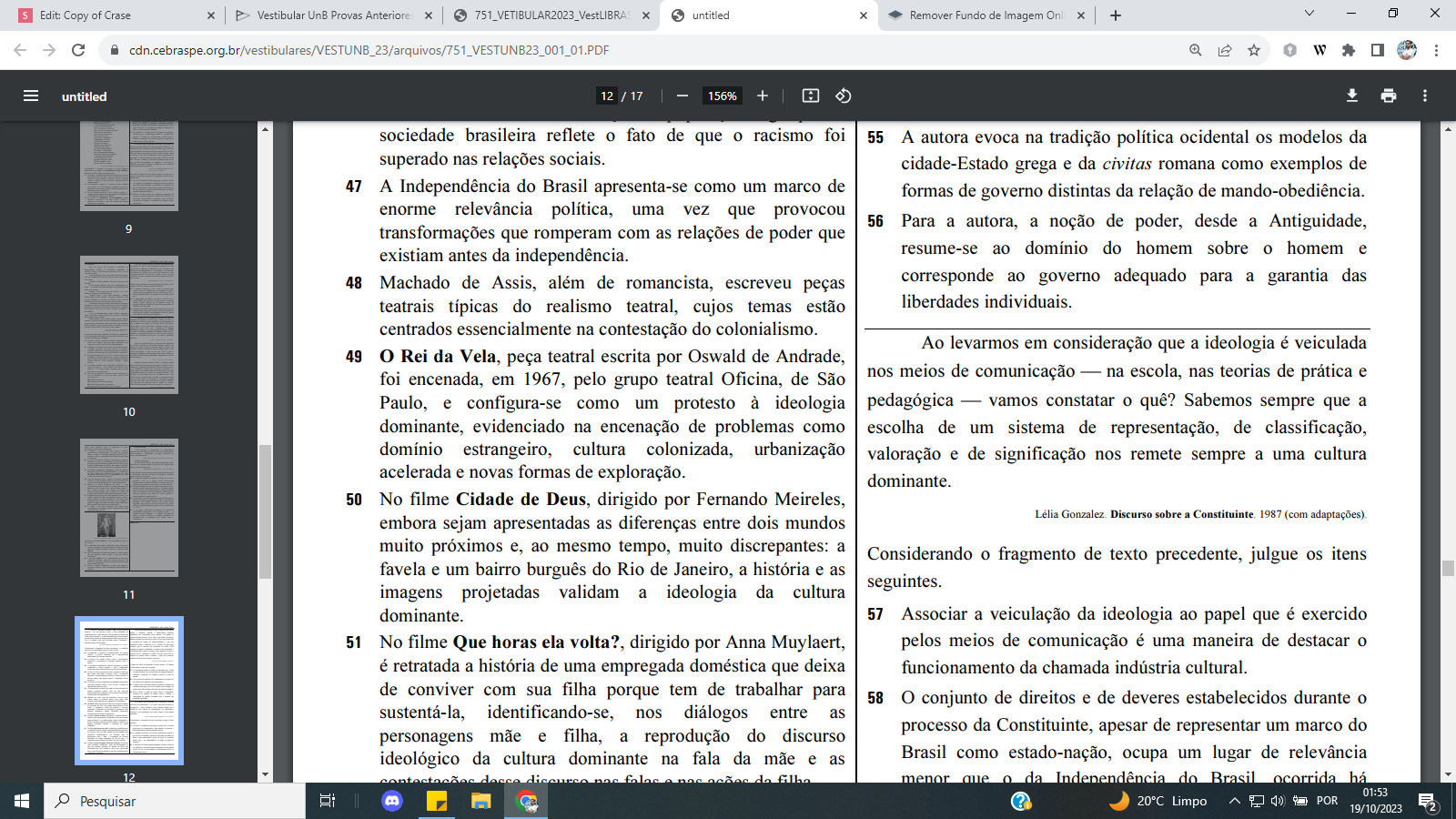Switch to Remover Fundo de Imagem tab

pyautogui.click(x=987, y=15)
